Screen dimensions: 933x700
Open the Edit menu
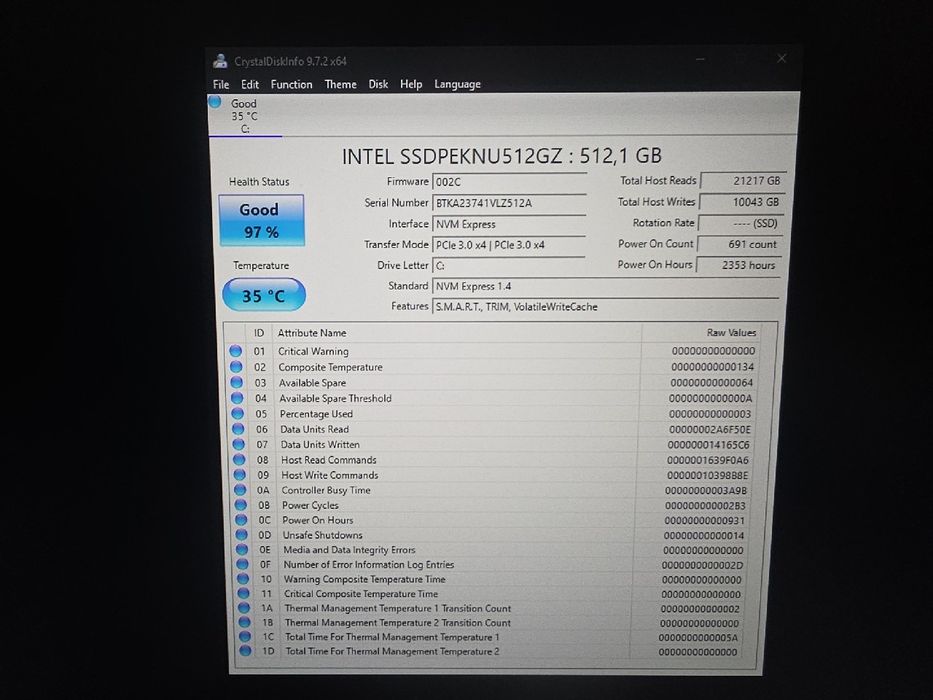tap(250, 85)
